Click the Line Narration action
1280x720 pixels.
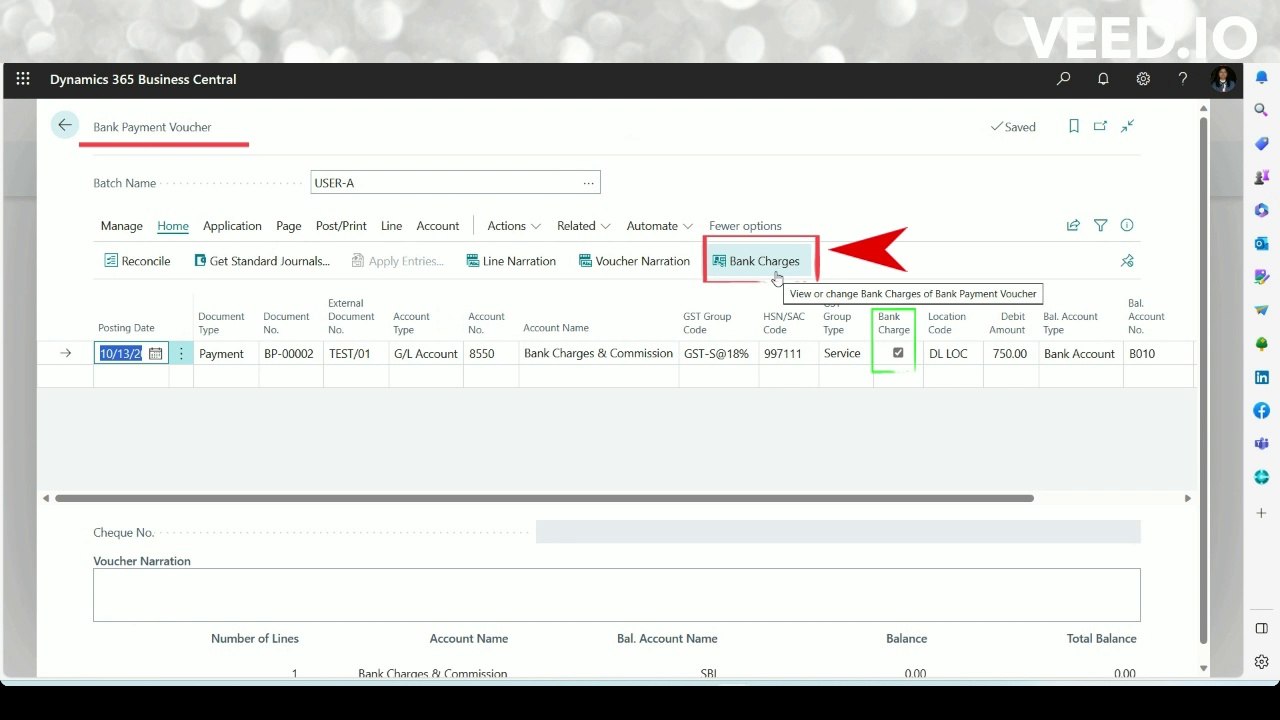[x=511, y=261]
